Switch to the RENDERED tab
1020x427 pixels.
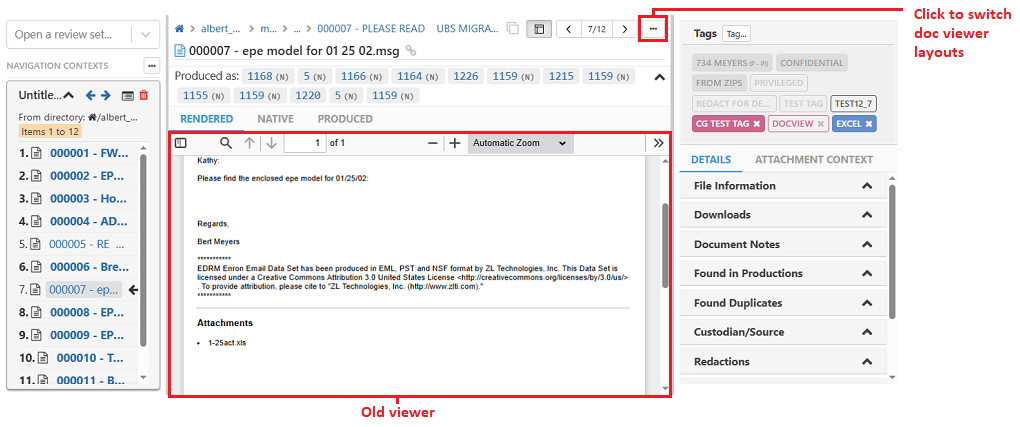point(207,119)
